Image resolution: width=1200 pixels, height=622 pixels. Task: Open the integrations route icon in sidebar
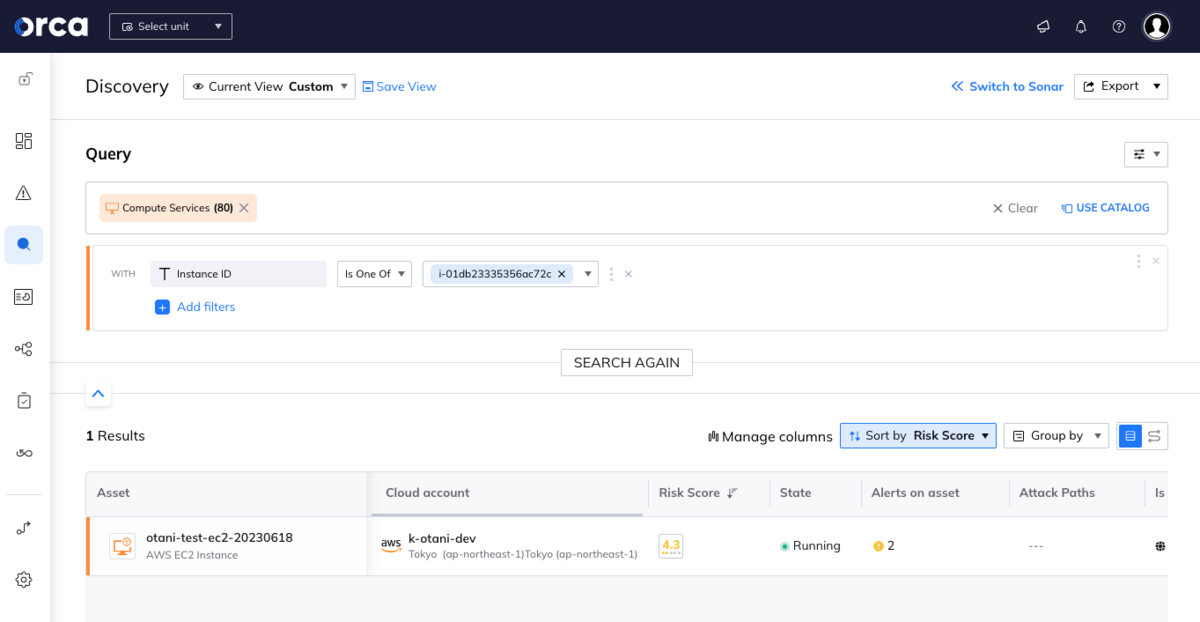pyautogui.click(x=24, y=528)
